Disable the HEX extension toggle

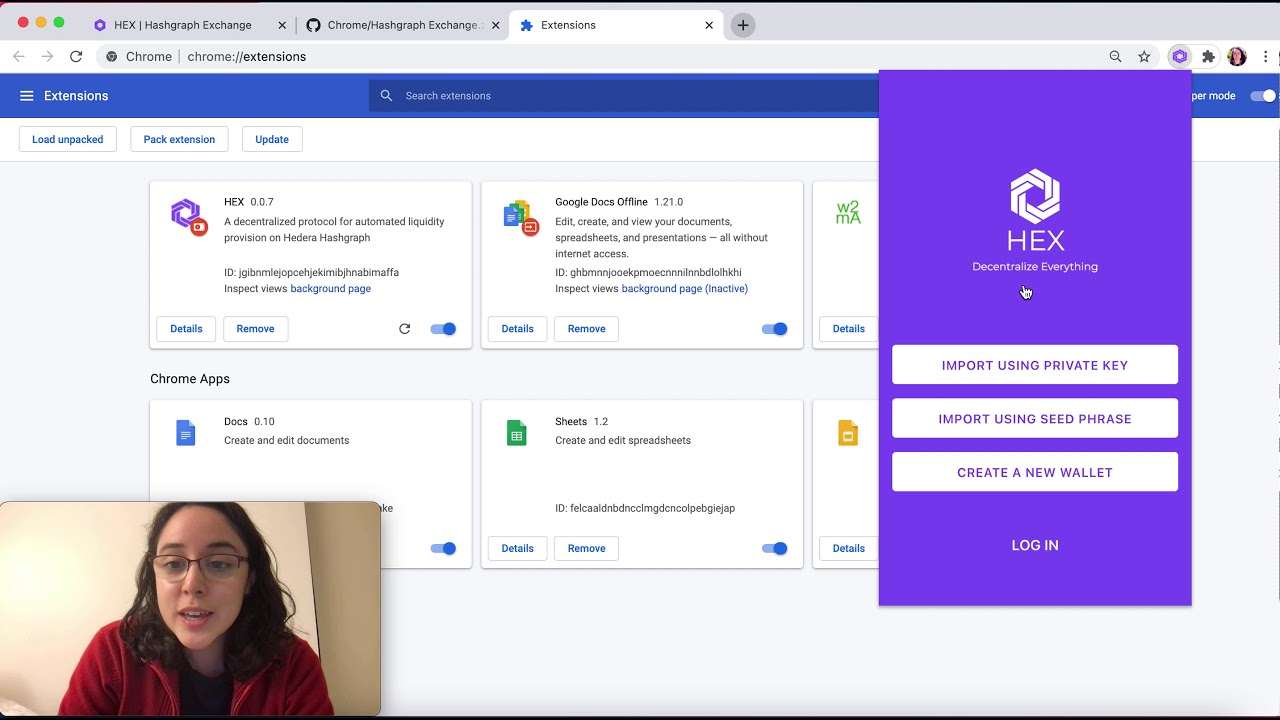(x=443, y=329)
